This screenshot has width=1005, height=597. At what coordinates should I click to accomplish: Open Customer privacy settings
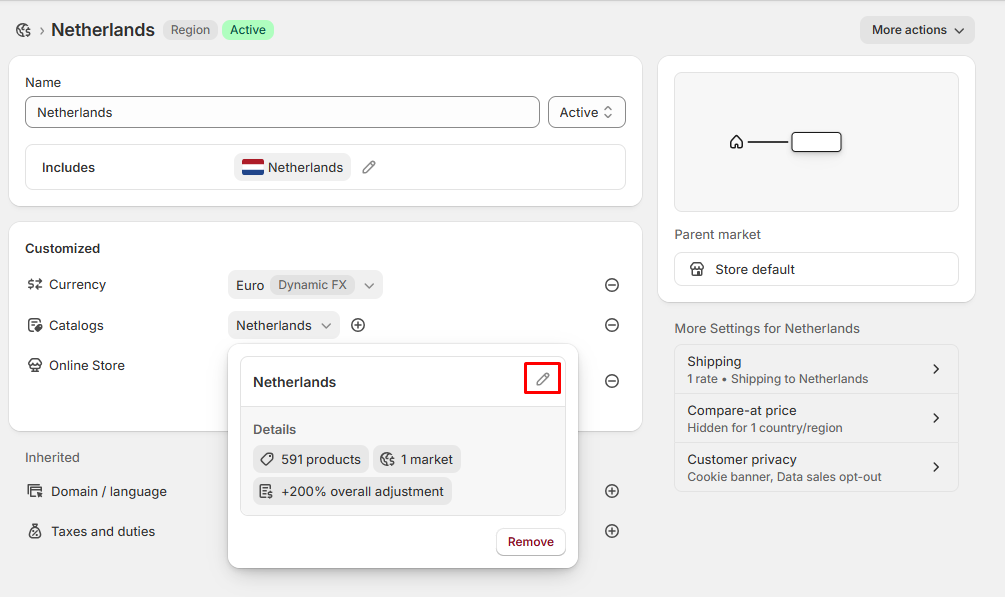pos(816,467)
